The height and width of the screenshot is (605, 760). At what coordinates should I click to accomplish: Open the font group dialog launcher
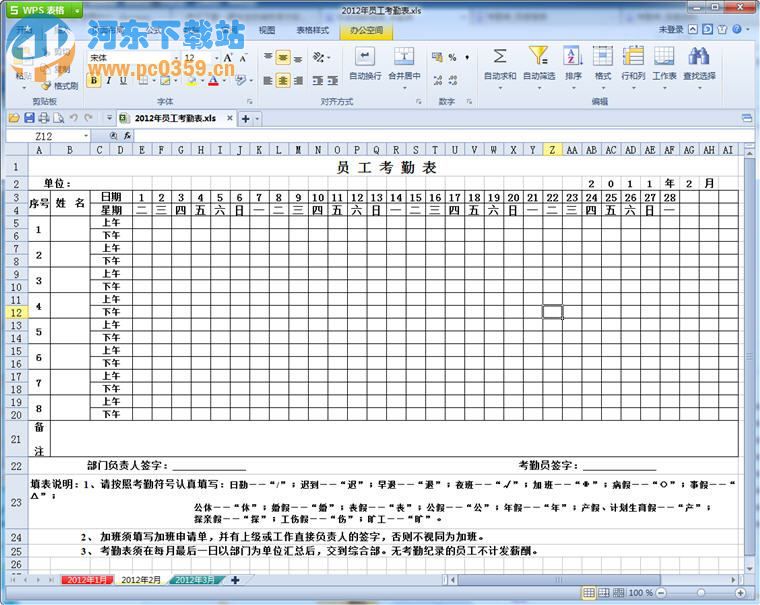250,101
